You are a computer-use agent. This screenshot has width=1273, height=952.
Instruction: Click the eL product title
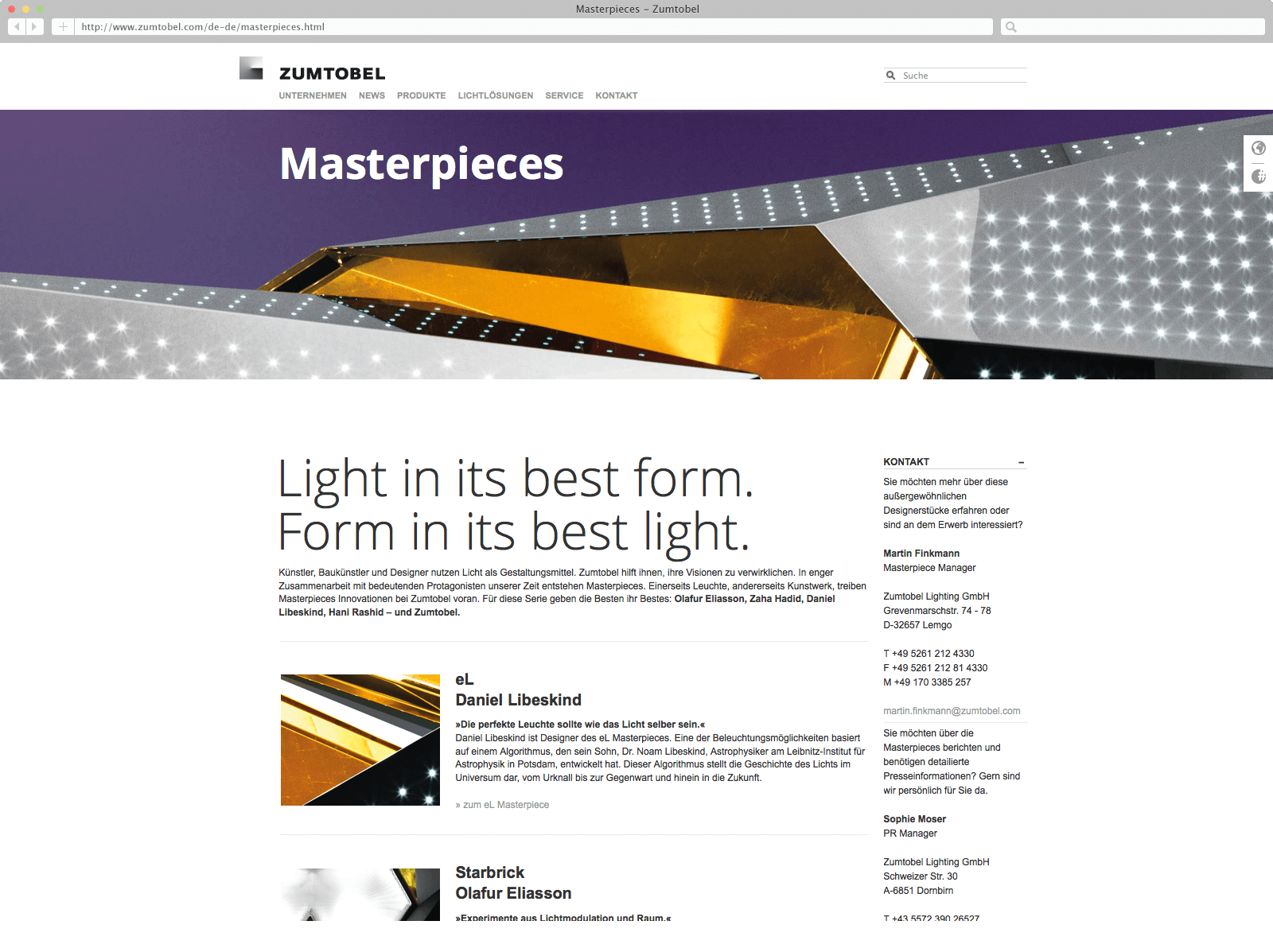tap(465, 679)
